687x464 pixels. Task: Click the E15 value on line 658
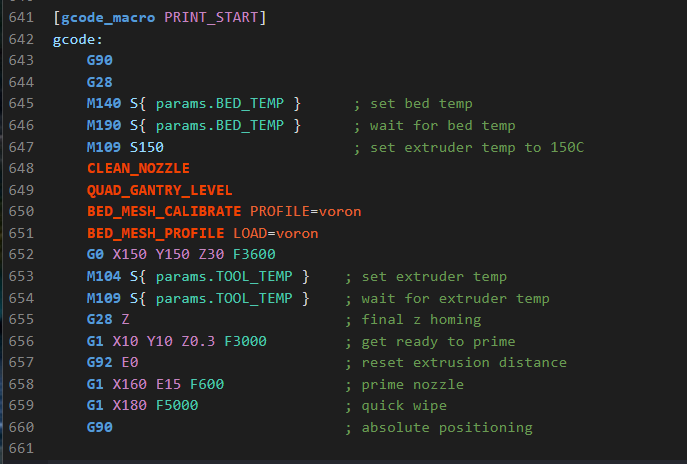pos(169,384)
